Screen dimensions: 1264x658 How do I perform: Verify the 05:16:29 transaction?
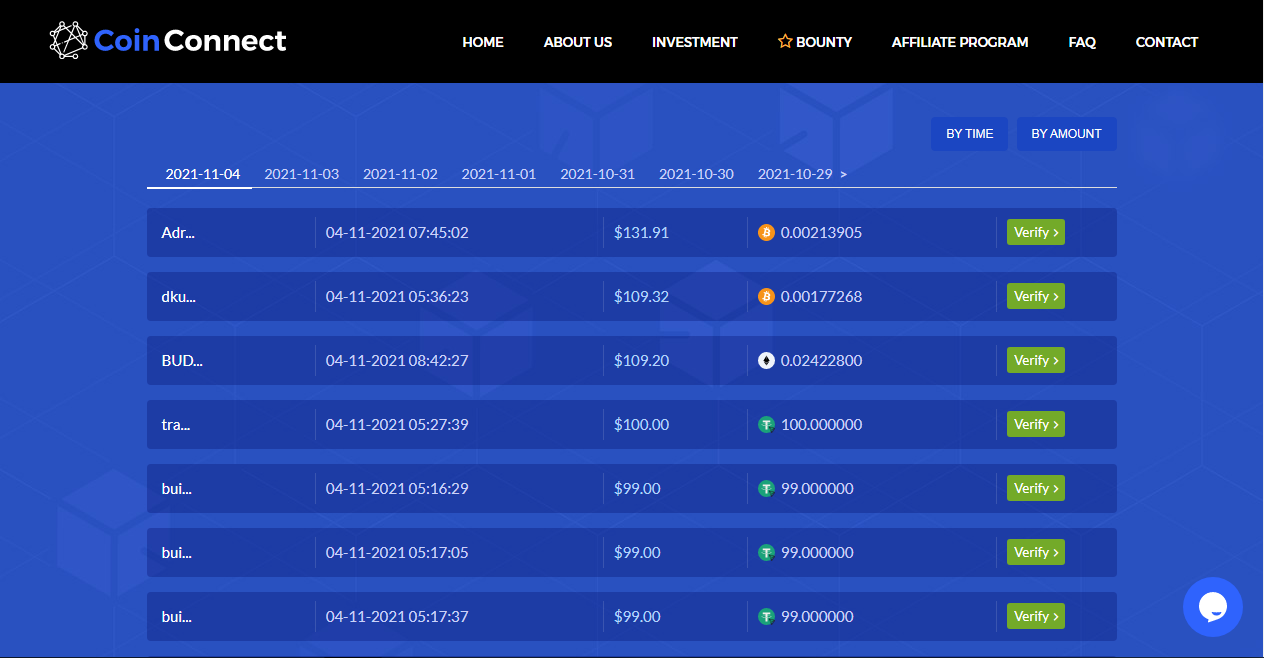[x=1036, y=488]
